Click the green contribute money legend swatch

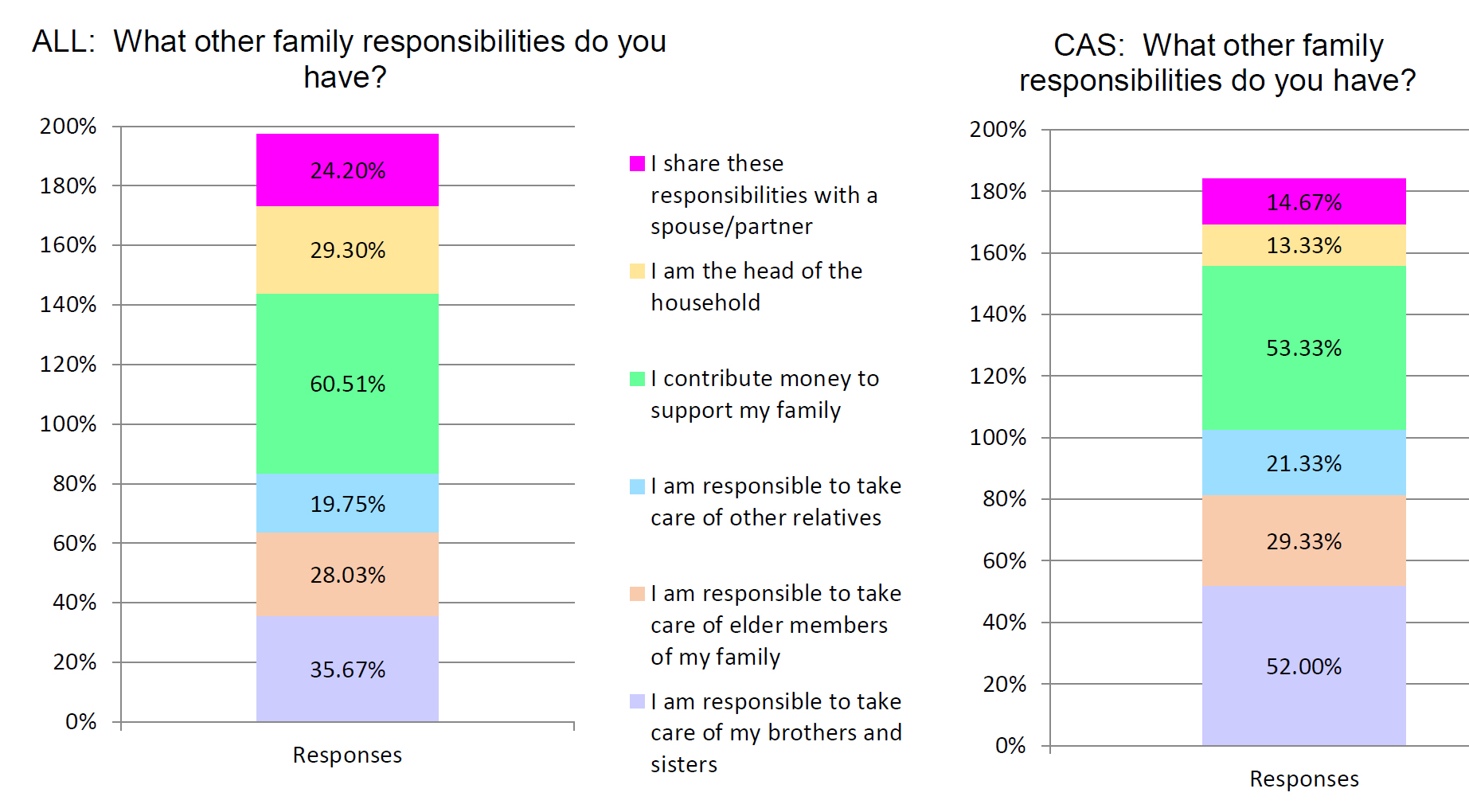(x=637, y=379)
